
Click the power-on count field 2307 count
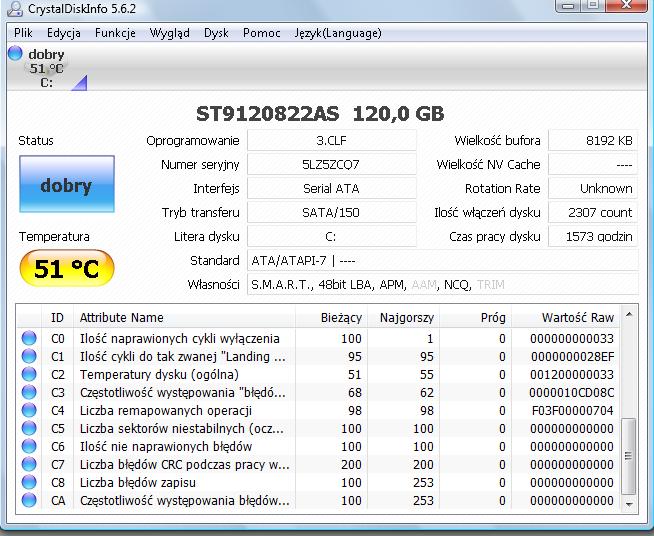pos(593,213)
